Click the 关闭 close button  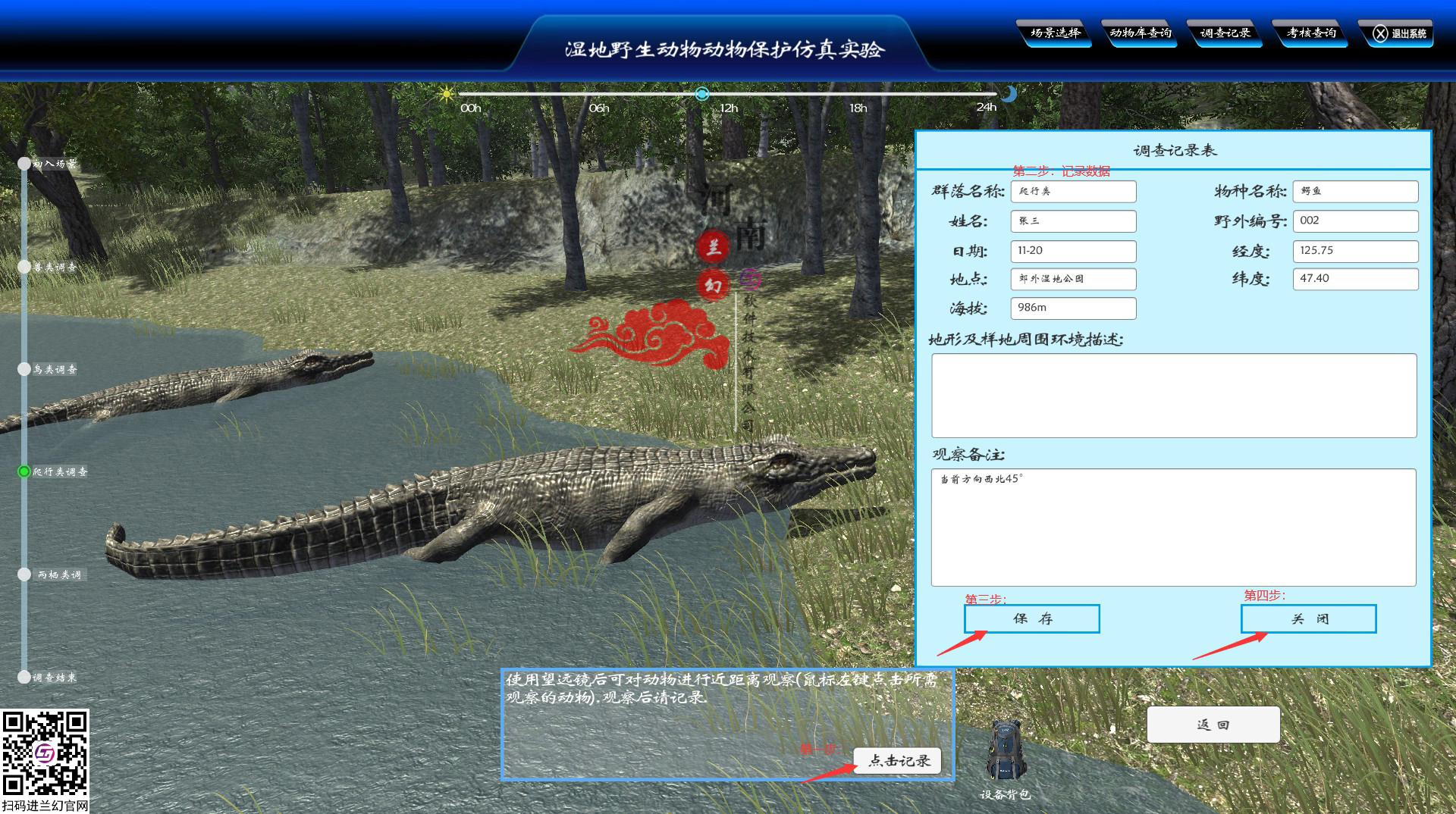1307,618
